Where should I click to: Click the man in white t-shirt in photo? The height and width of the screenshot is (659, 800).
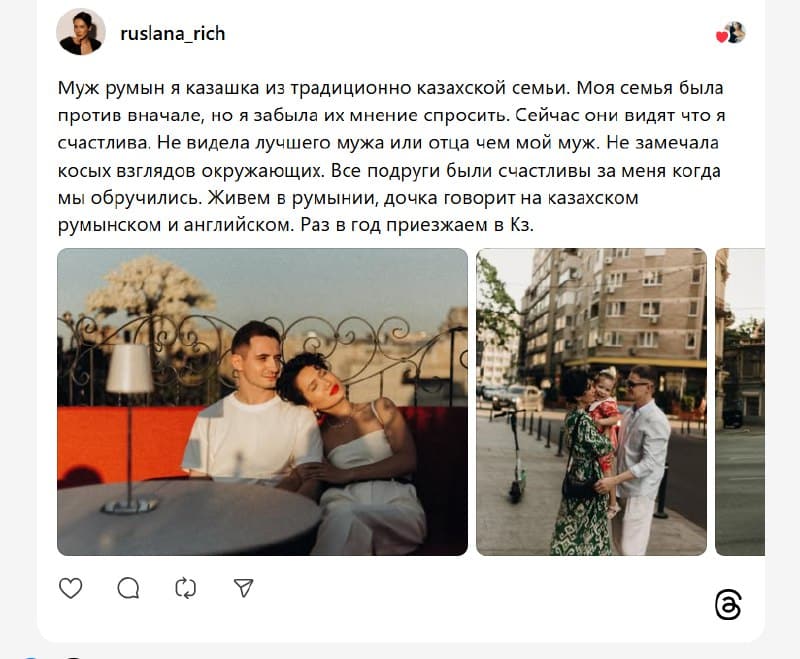click(253, 408)
